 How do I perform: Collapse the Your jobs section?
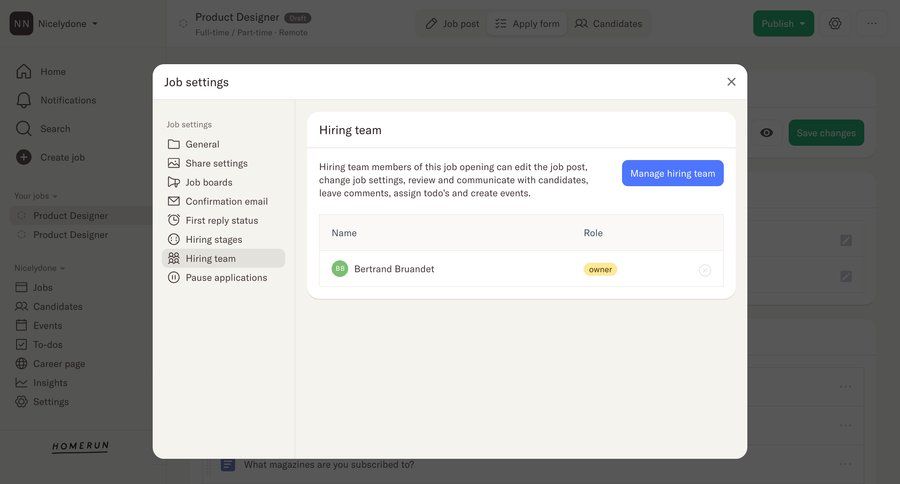(x=36, y=196)
